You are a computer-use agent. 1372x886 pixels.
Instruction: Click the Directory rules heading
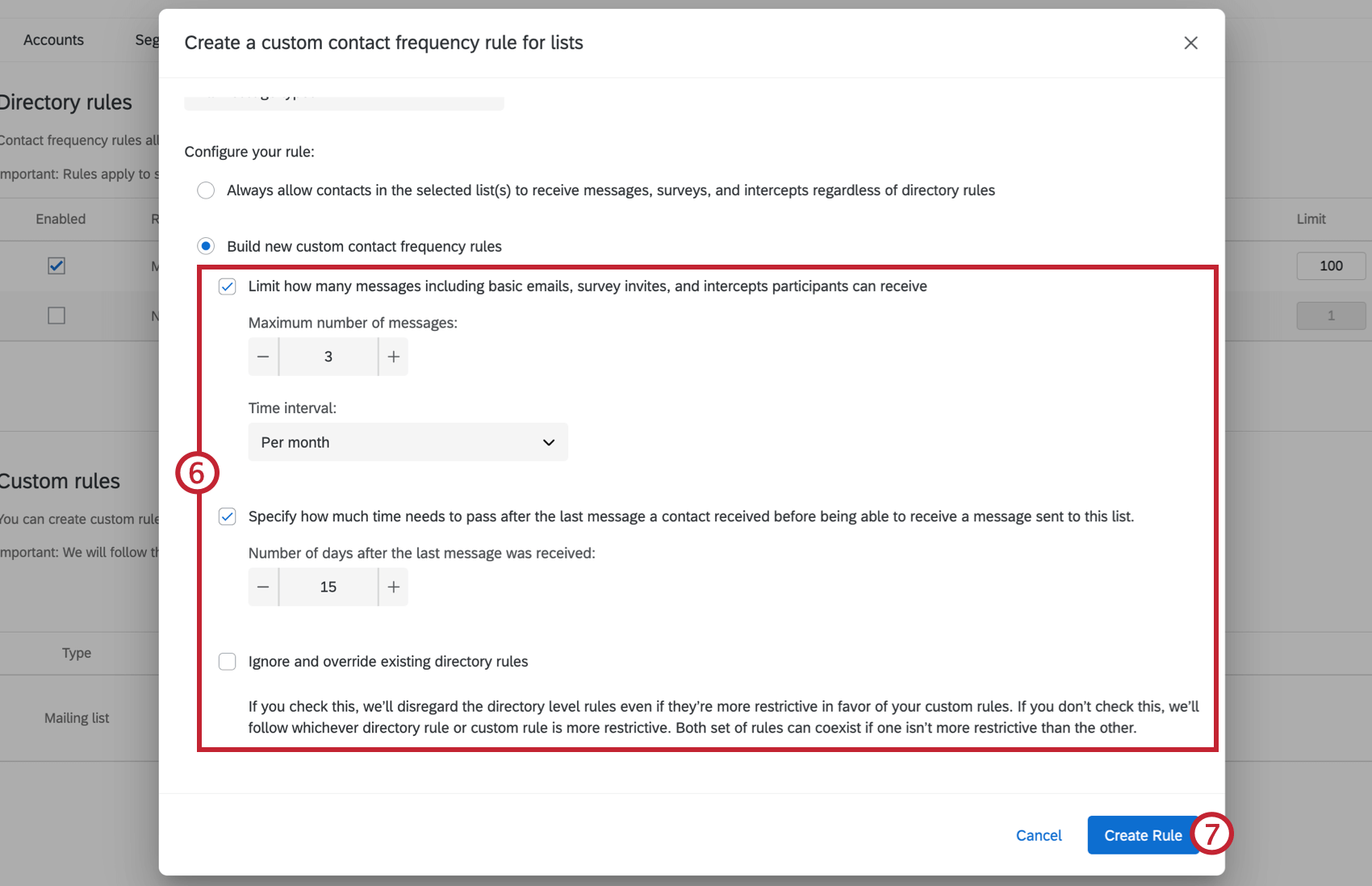coord(65,102)
